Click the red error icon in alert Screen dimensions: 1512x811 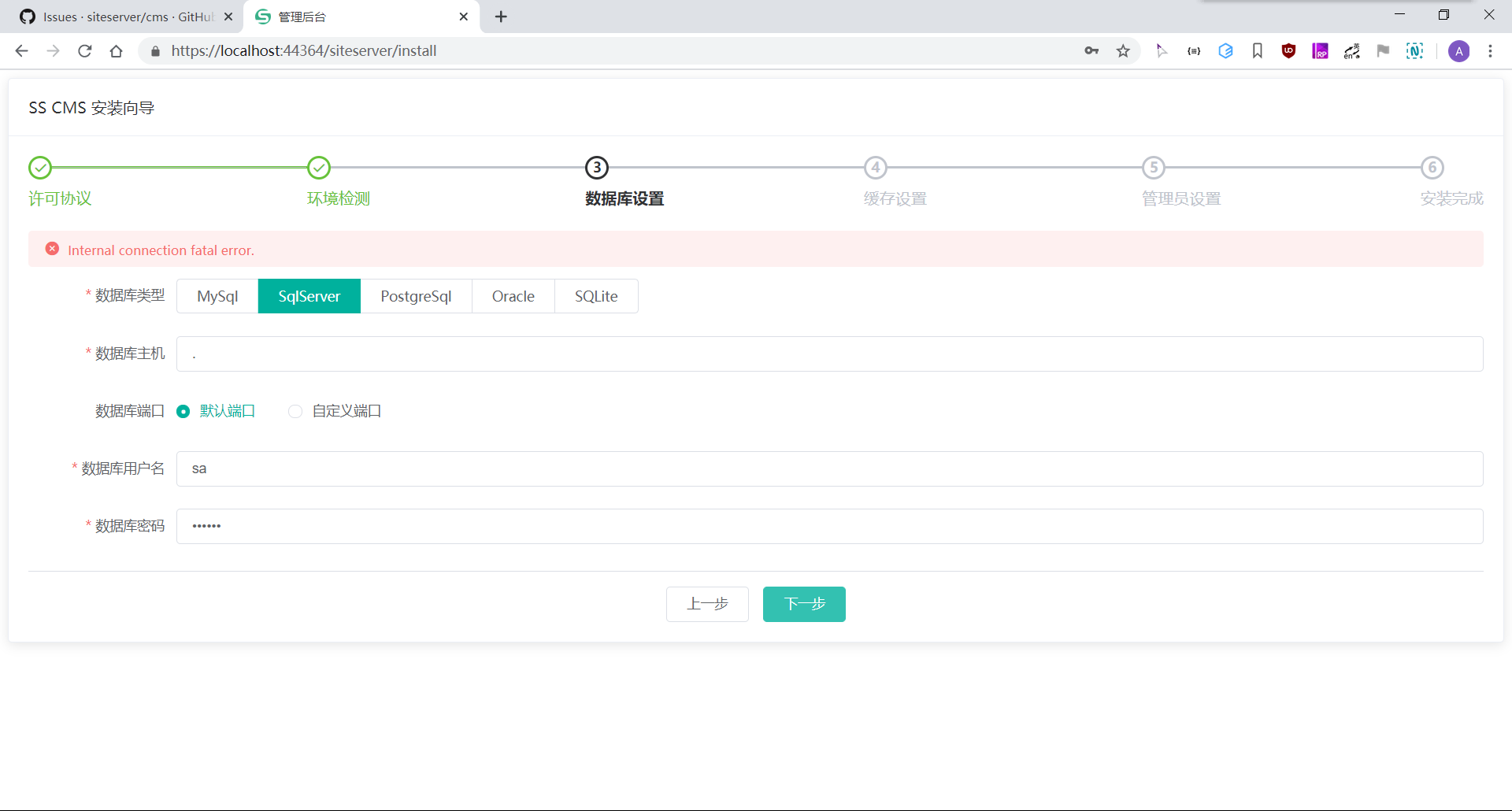52,249
